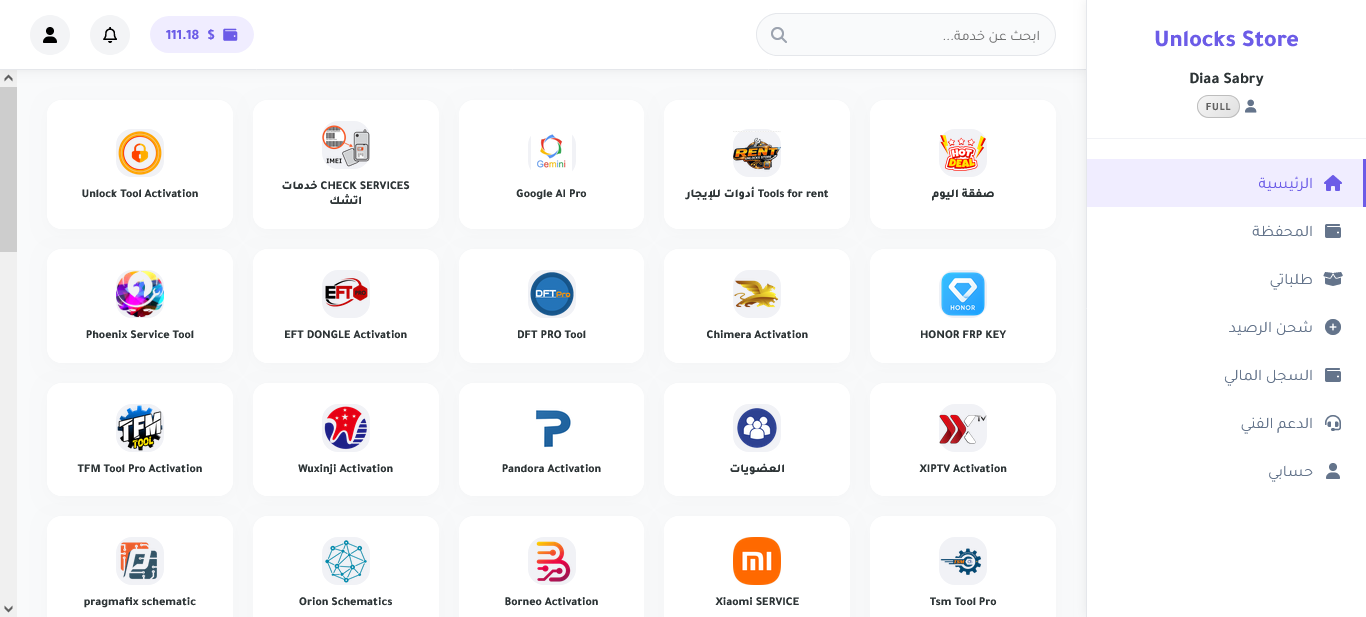The width and height of the screenshot is (1366, 617).
Task: Open notifications bell
Action: click(x=110, y=35)
